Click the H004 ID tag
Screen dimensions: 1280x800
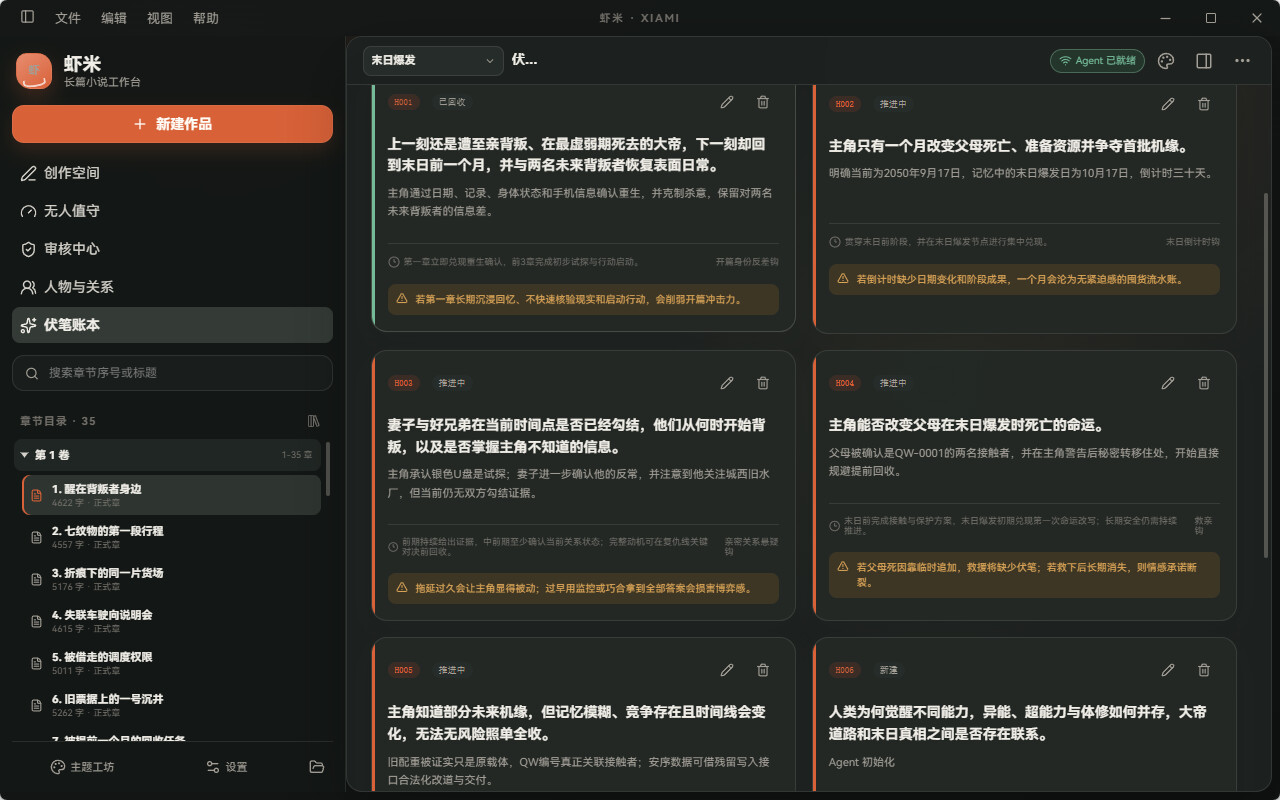pos(845,383)
